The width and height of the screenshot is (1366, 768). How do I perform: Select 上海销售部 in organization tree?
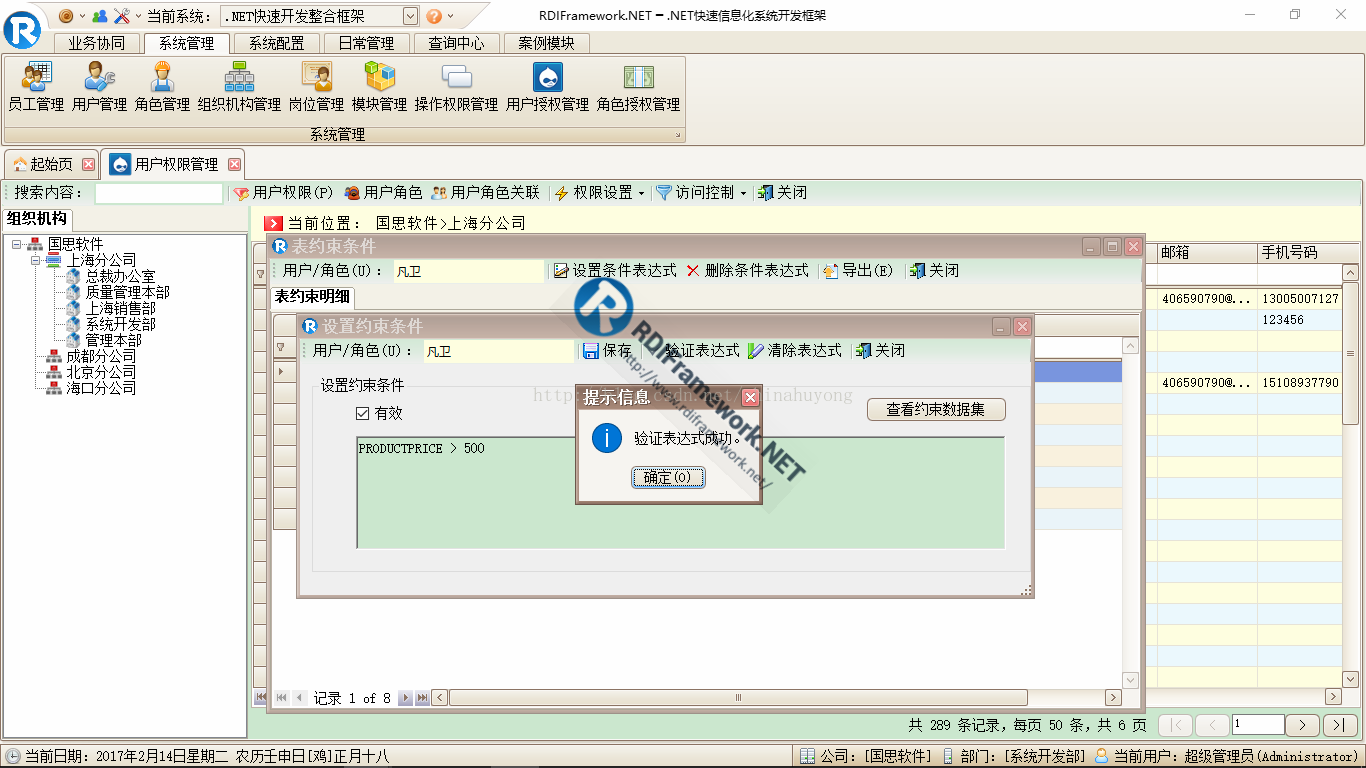tap(120, 308)
